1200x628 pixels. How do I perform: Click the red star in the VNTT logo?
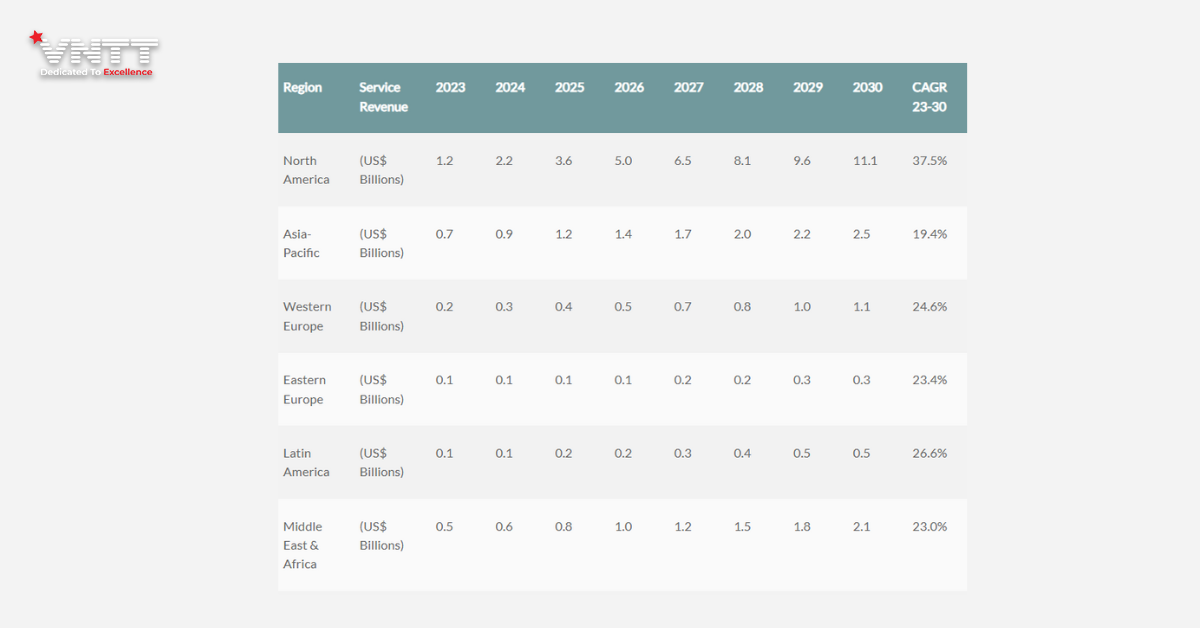tap(37, 38)
